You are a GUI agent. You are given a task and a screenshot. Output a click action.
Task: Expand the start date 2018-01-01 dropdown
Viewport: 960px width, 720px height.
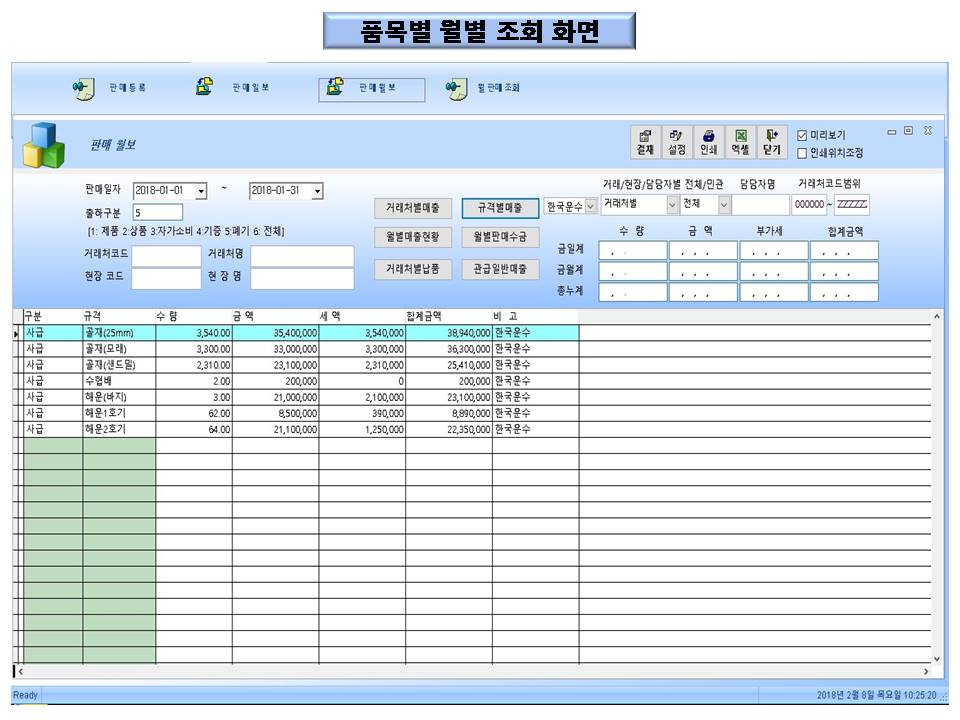pos(201,191)
